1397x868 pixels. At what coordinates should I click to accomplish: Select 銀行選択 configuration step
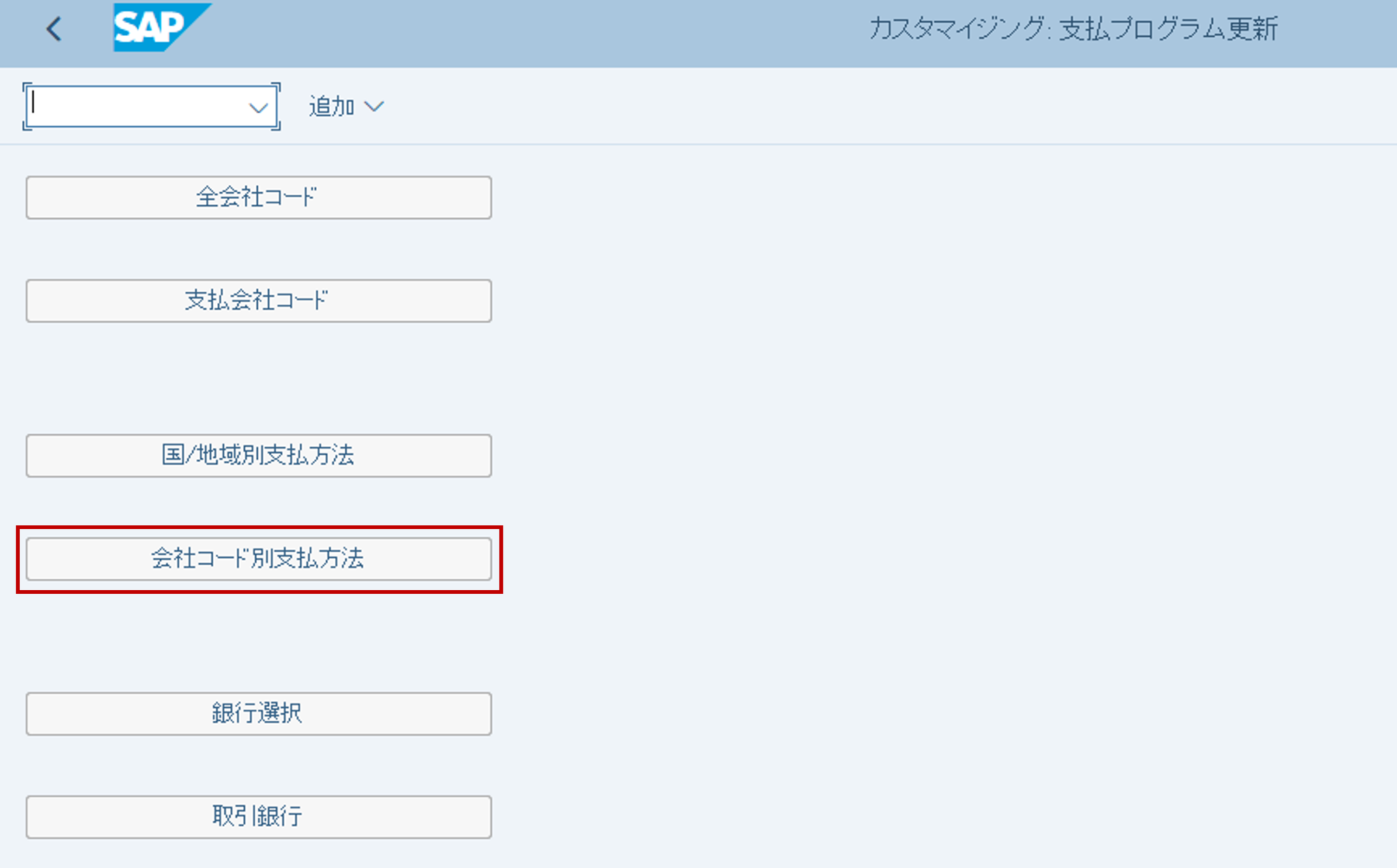pyautogui.click(x=258, y=714)
